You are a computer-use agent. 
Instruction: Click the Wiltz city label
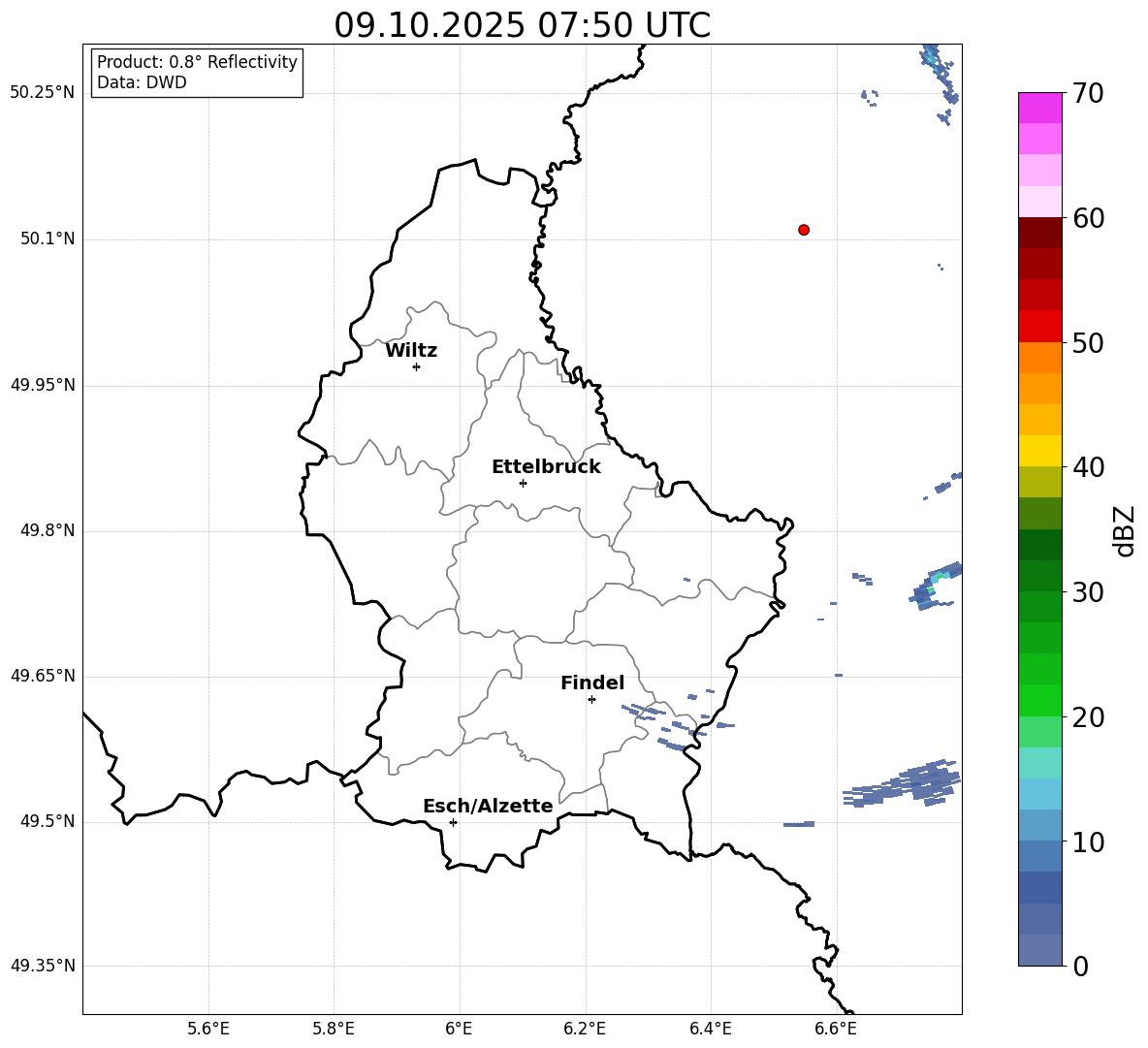click(x=411, y=351)
